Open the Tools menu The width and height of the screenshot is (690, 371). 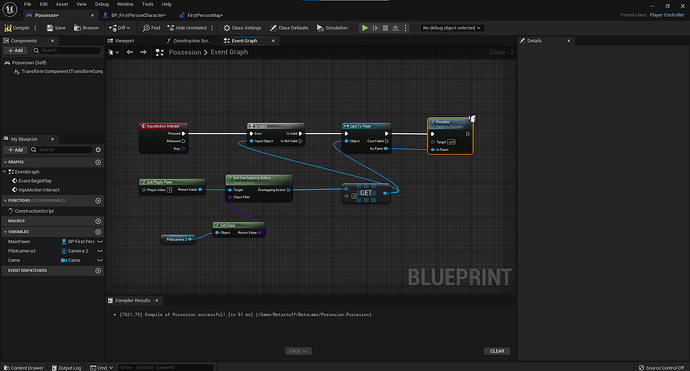[x=147, y=4]
